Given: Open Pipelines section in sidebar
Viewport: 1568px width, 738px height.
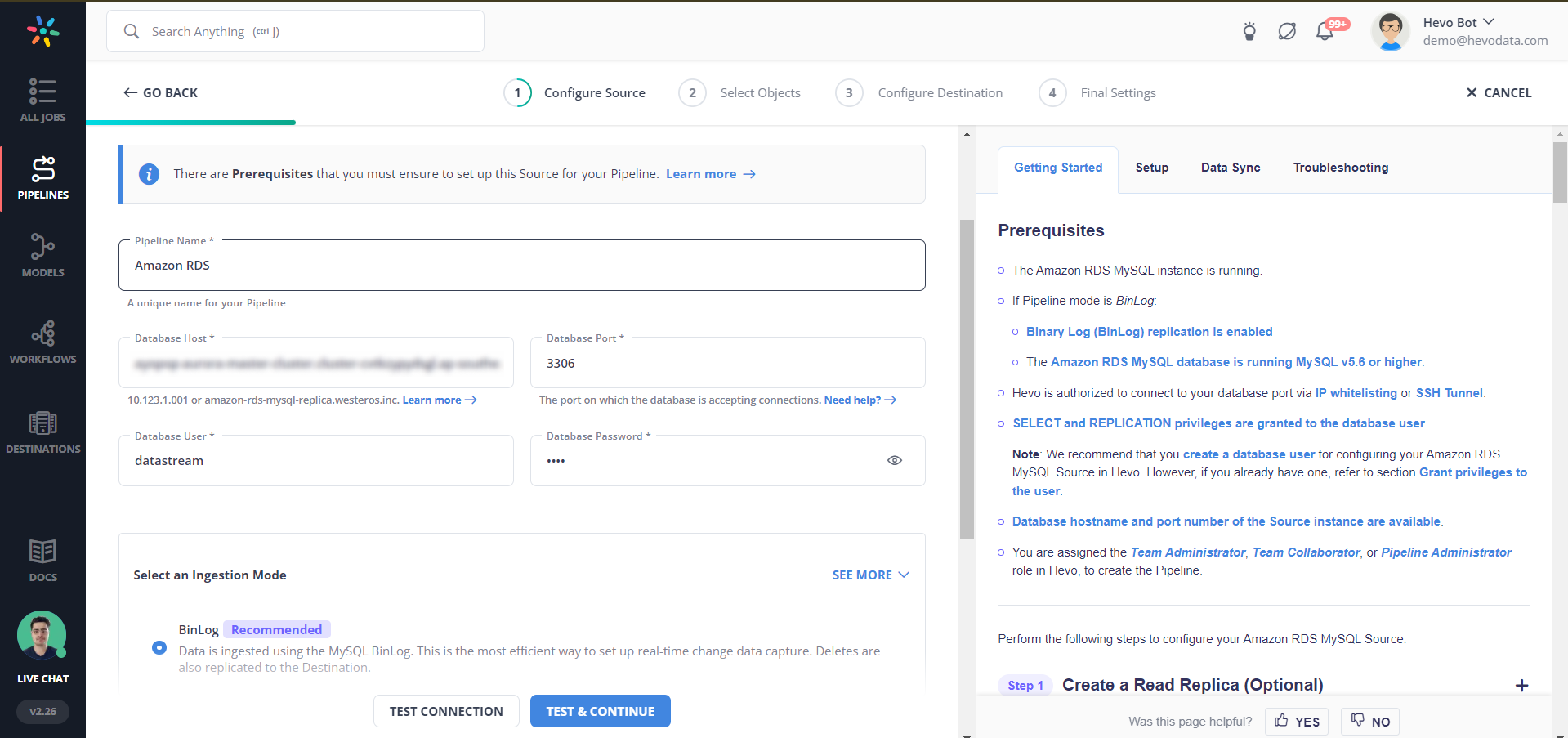Looking at the screenshot, I should 42,178.
